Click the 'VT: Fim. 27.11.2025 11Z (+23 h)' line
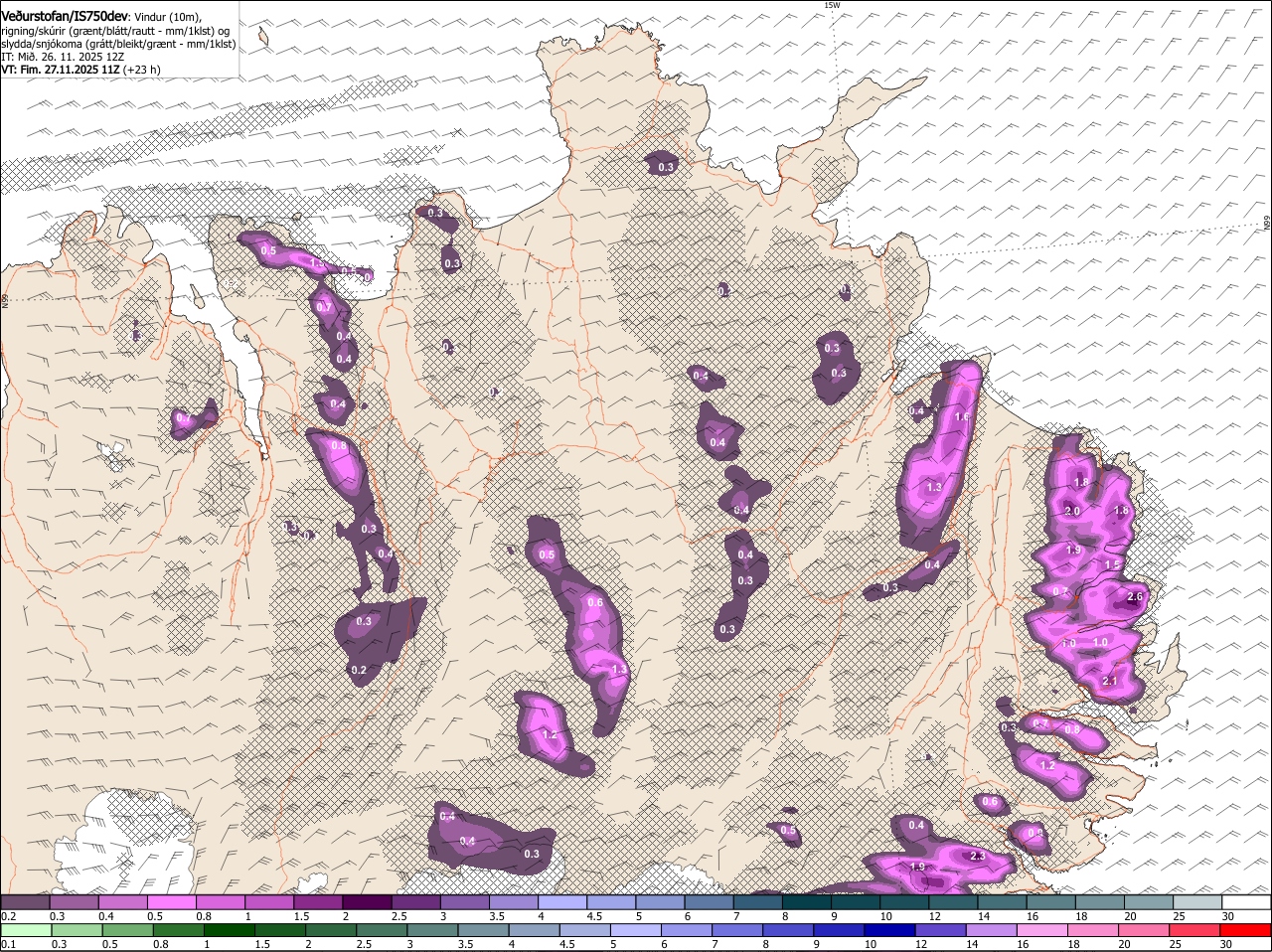The height and width of the screenshot is (952, 1272). click(80, 70)
